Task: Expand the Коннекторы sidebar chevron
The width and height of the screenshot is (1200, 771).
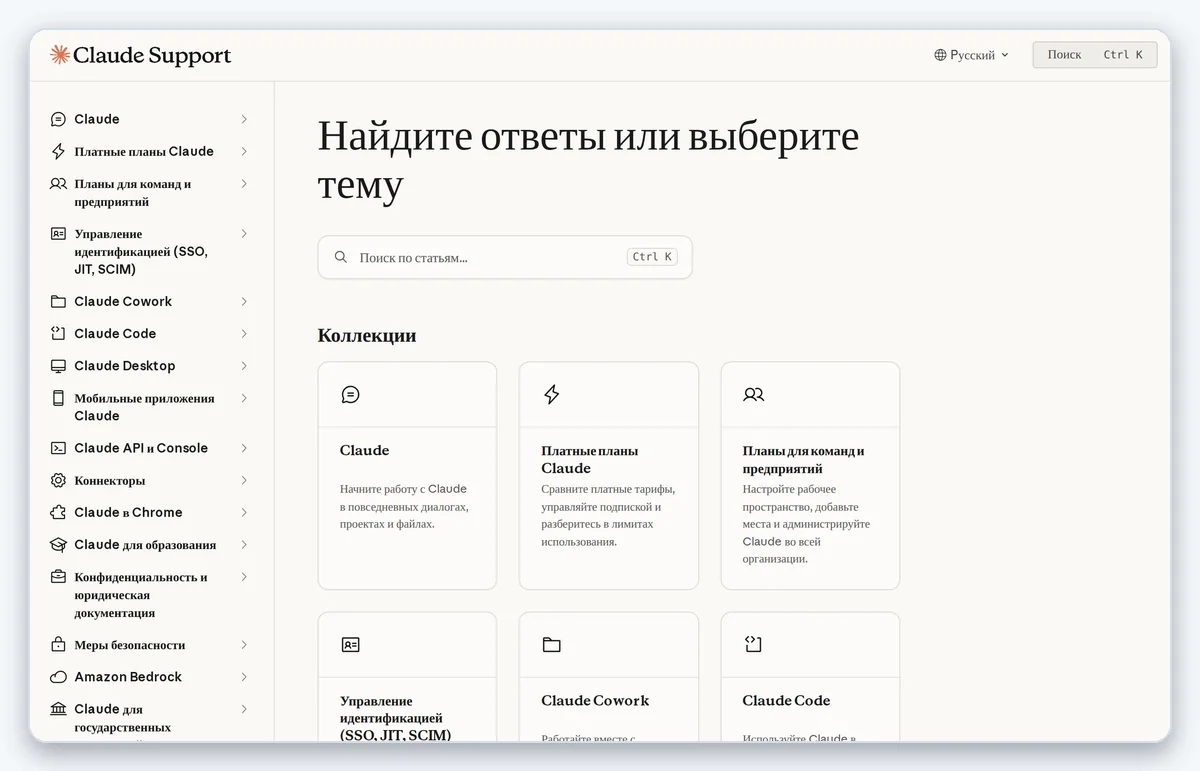Action: 244,480
